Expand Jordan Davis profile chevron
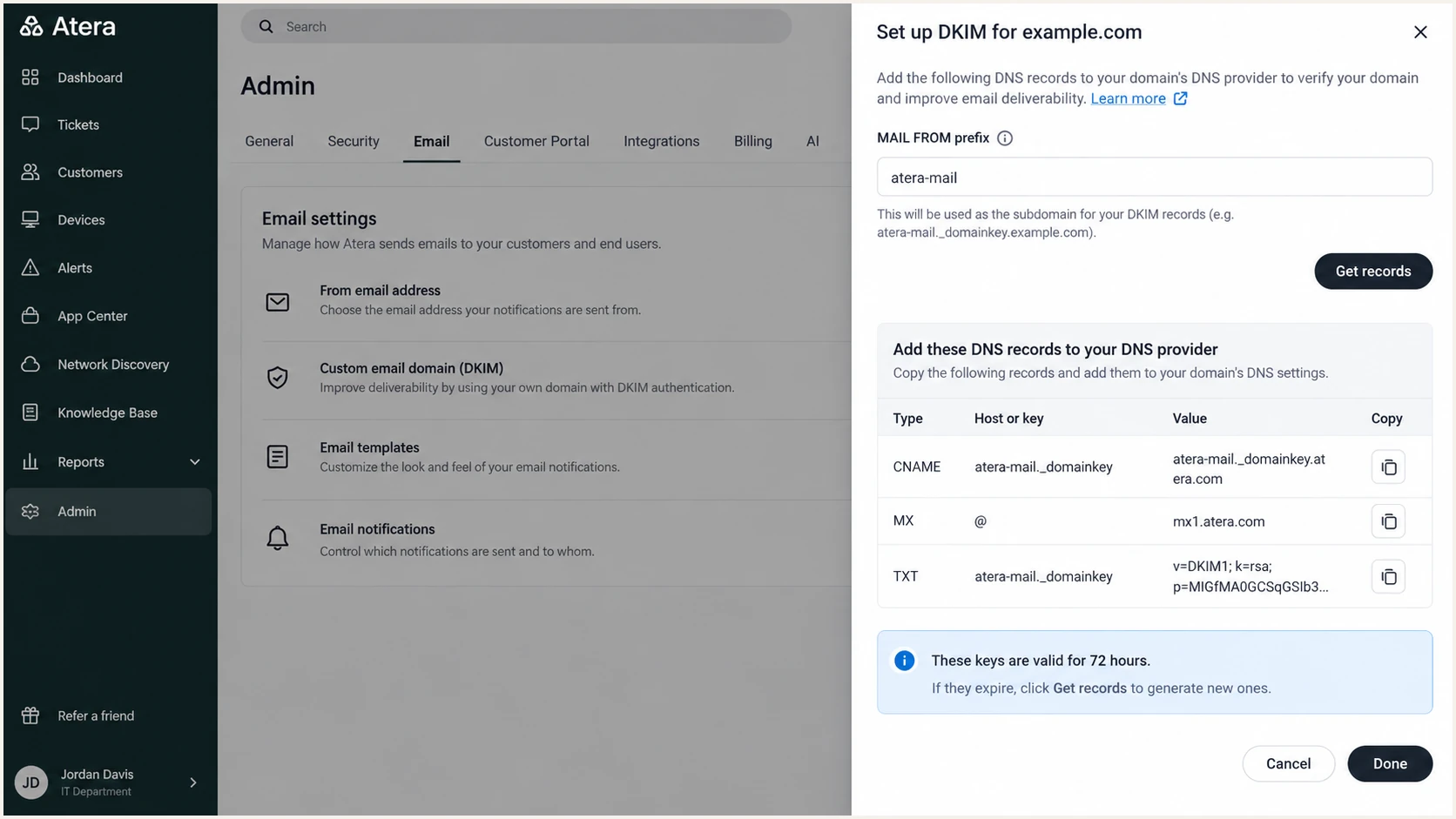The image size is (1456, 819). 193,782
